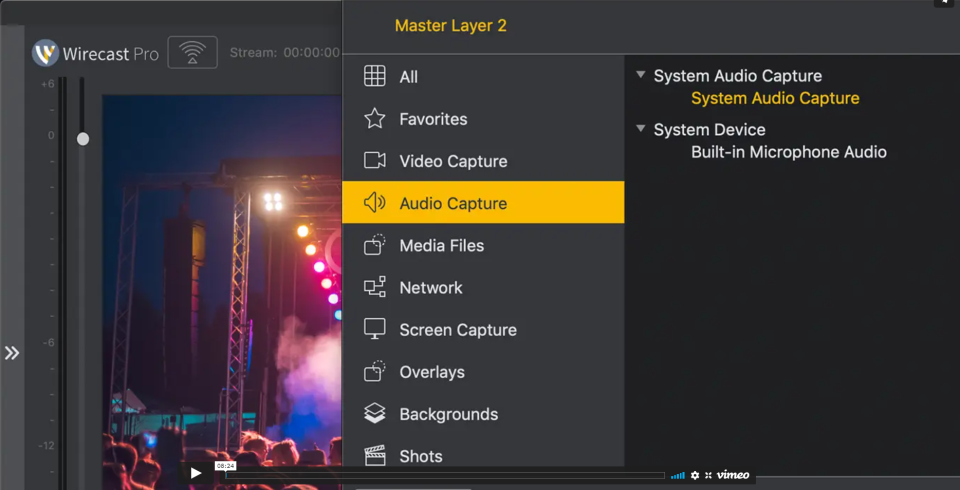Click the audio volume slider knob

[x=83, y=139]
